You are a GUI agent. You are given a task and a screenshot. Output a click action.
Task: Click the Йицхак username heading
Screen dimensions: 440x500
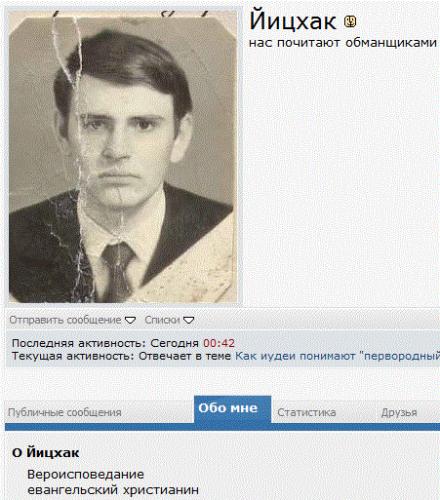tap(293, 21)
